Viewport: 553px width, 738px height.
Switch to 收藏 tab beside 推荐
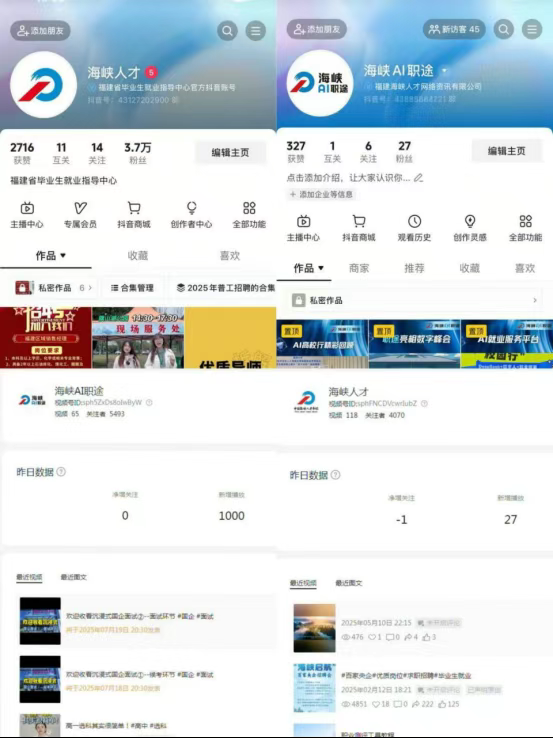coord(470,268)
